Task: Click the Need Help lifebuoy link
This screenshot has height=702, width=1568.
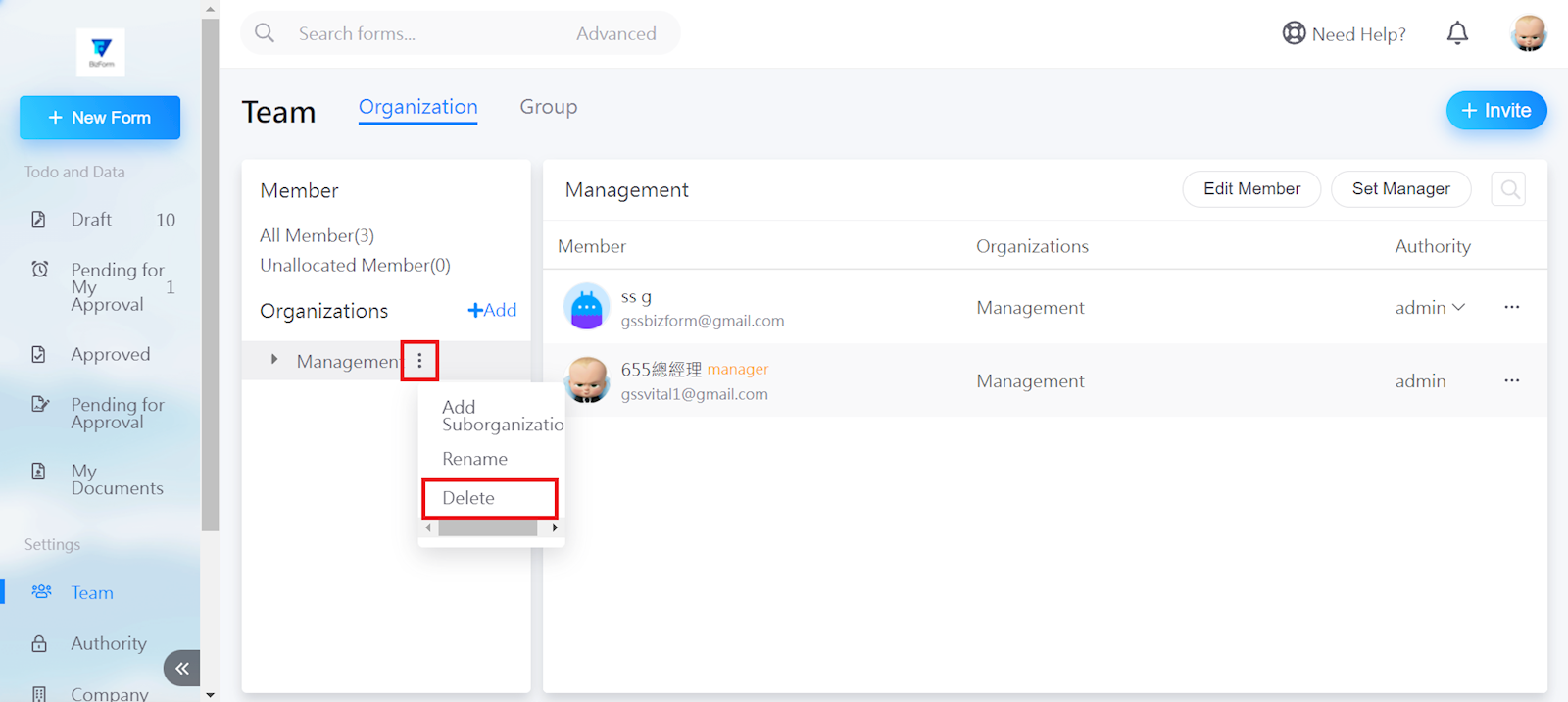Action: (x=1345, y=33)
